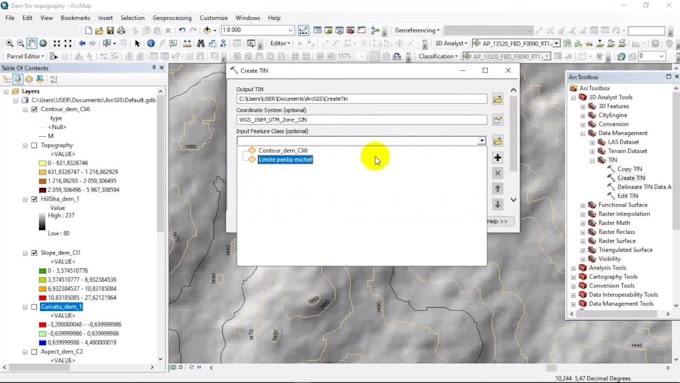Collapse the 3D Analyst Tools toolbox

coord(573,97)
